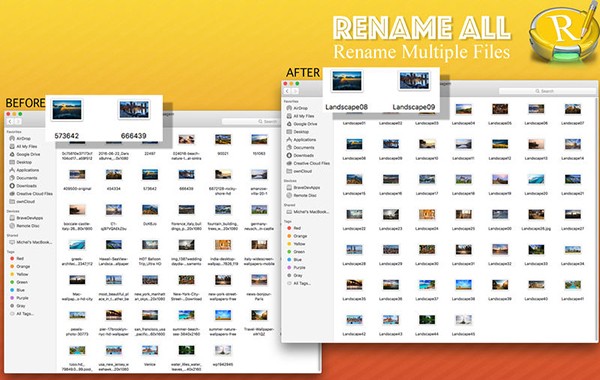Open AirDrop in the After window sidebar
The width and height of the screenshot is (600, 380).
tap(297, 108)
